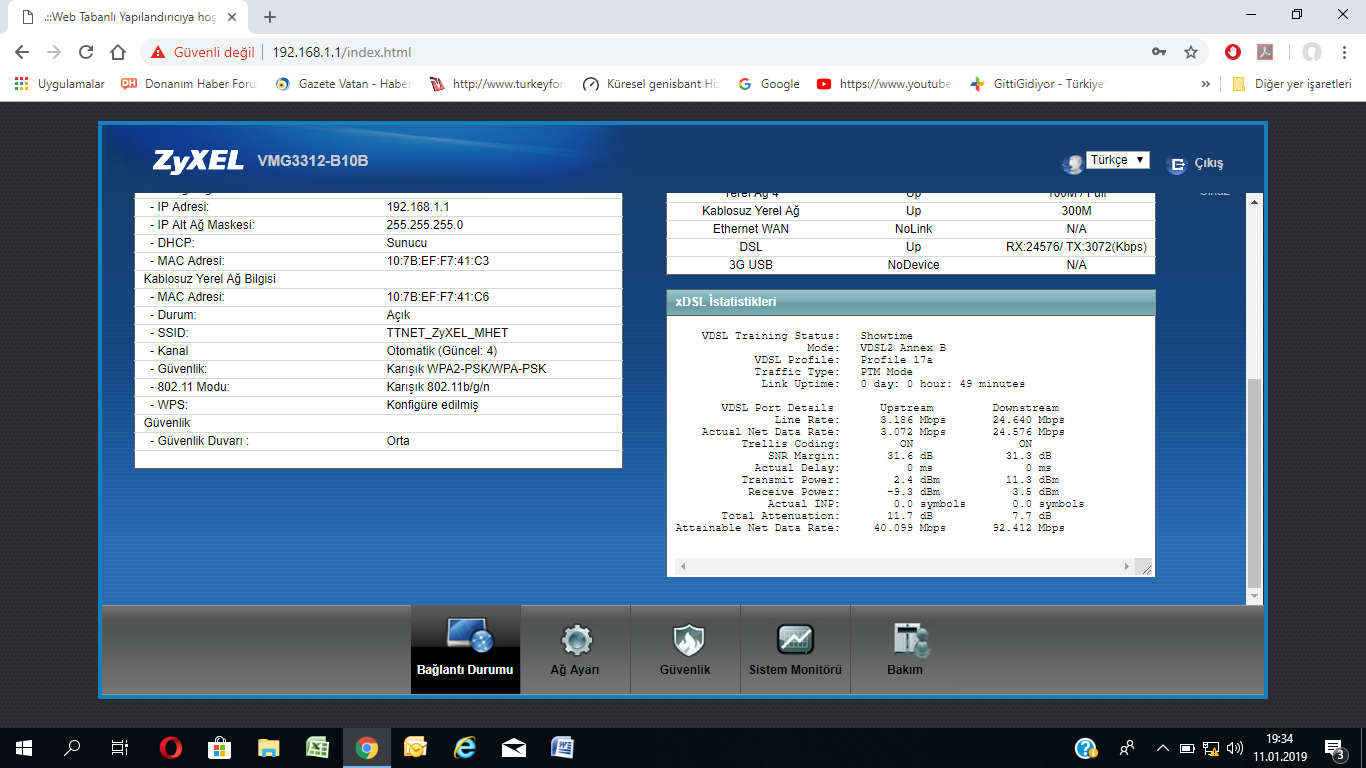The height and width of the screenshot is (768, 1366).
Task: Click the 3G USB NoDevice status
Action: coord(913,265)
